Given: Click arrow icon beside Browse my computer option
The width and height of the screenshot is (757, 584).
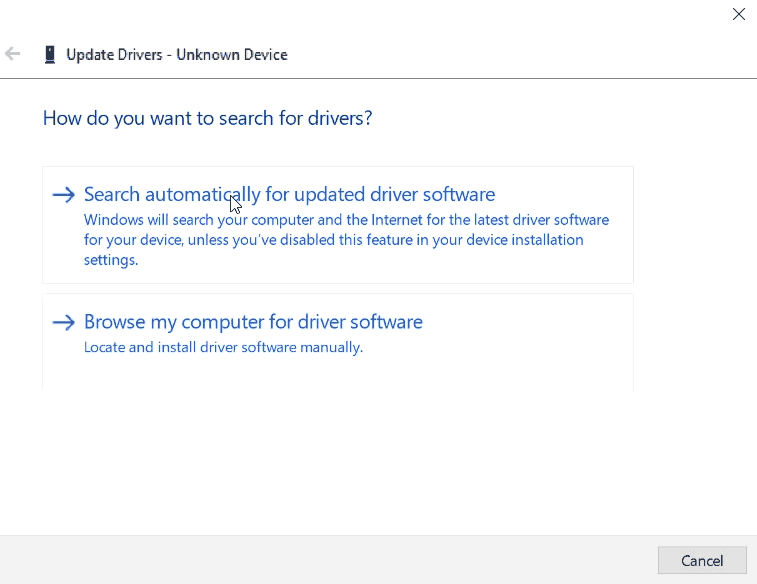Looking at the screenshot, I should tap(64, 322).
